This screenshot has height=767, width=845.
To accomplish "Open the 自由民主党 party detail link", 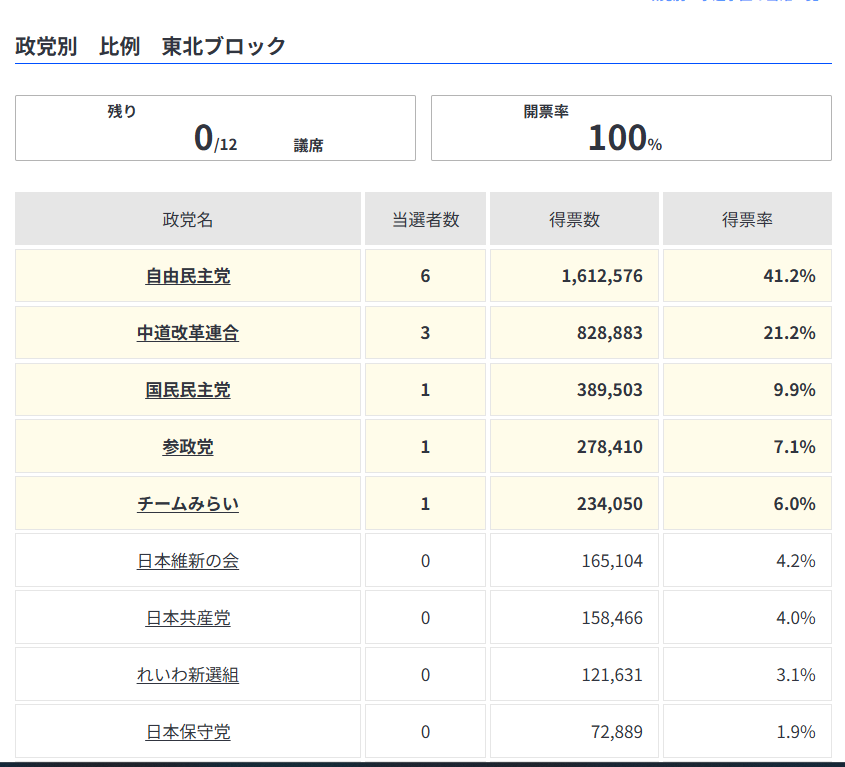I will click(186, 275).
